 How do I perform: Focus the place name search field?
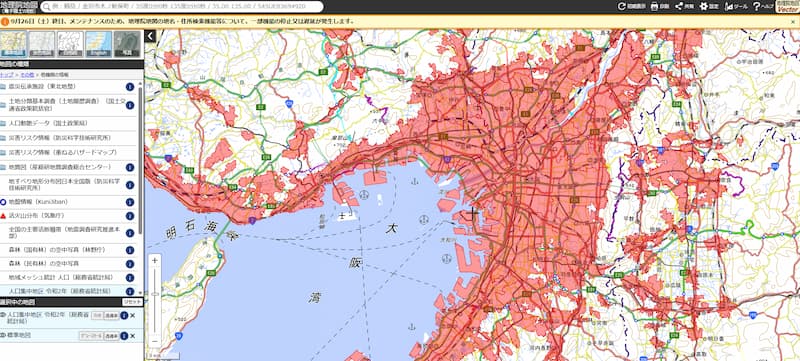182,7
